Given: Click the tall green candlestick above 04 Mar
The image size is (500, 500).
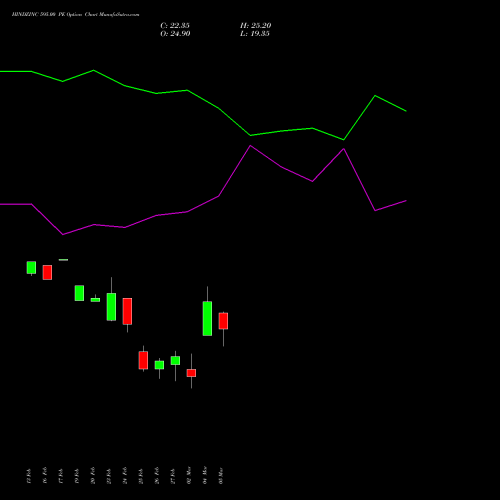Looking at the screenshot, I should coord(207,318).
